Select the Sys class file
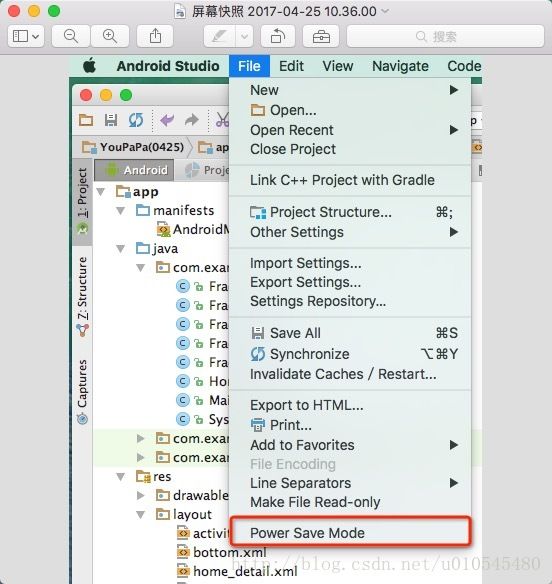This screenshot has width=552, height=584. (202, 419)
